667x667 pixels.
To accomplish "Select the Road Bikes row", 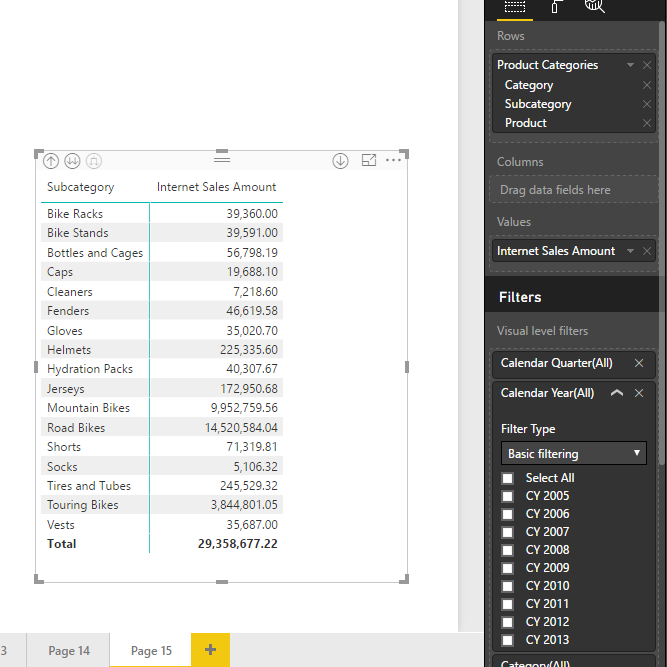I will click(x=162, y=428).
